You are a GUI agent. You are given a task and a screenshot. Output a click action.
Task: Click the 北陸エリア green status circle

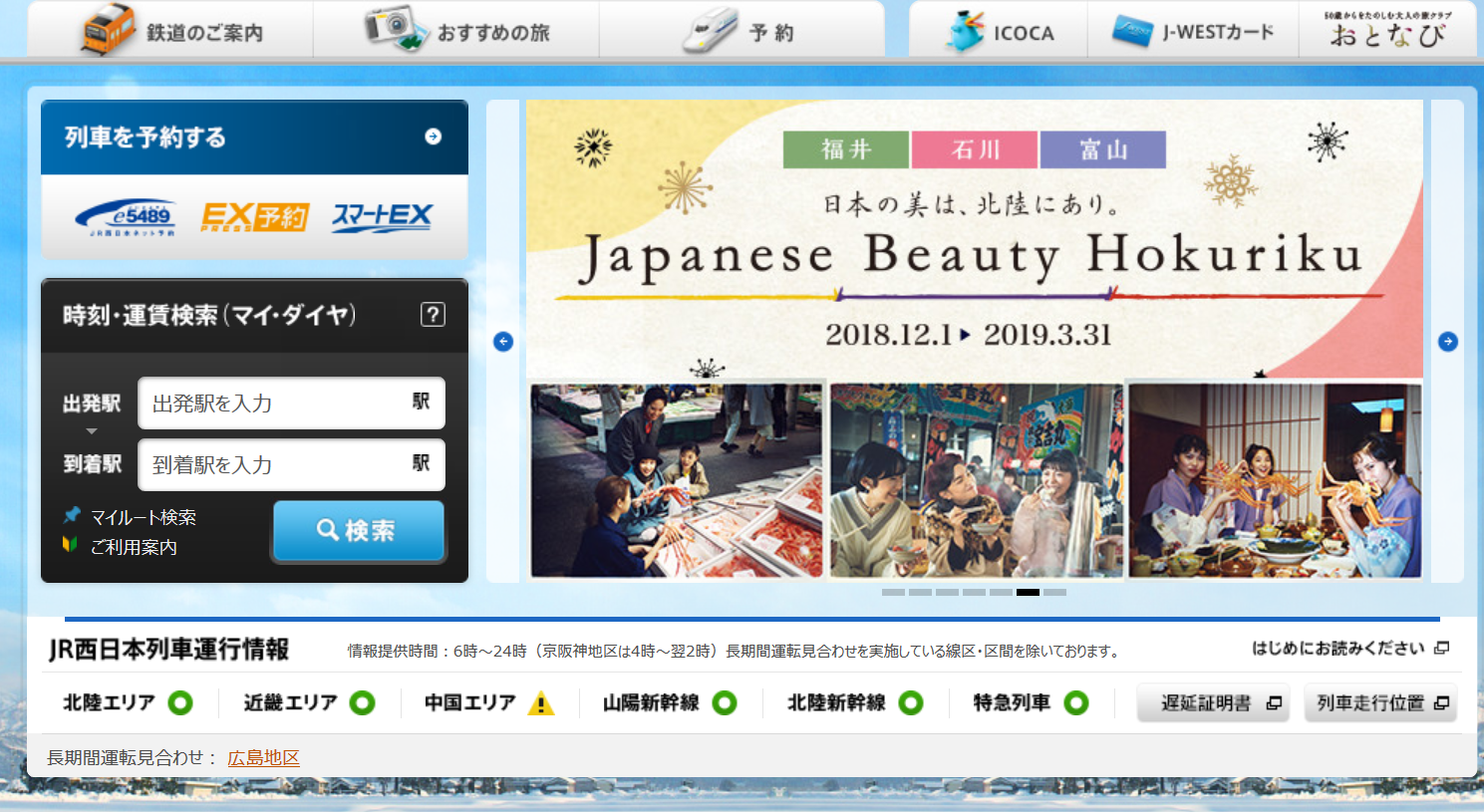pos(180,703)
